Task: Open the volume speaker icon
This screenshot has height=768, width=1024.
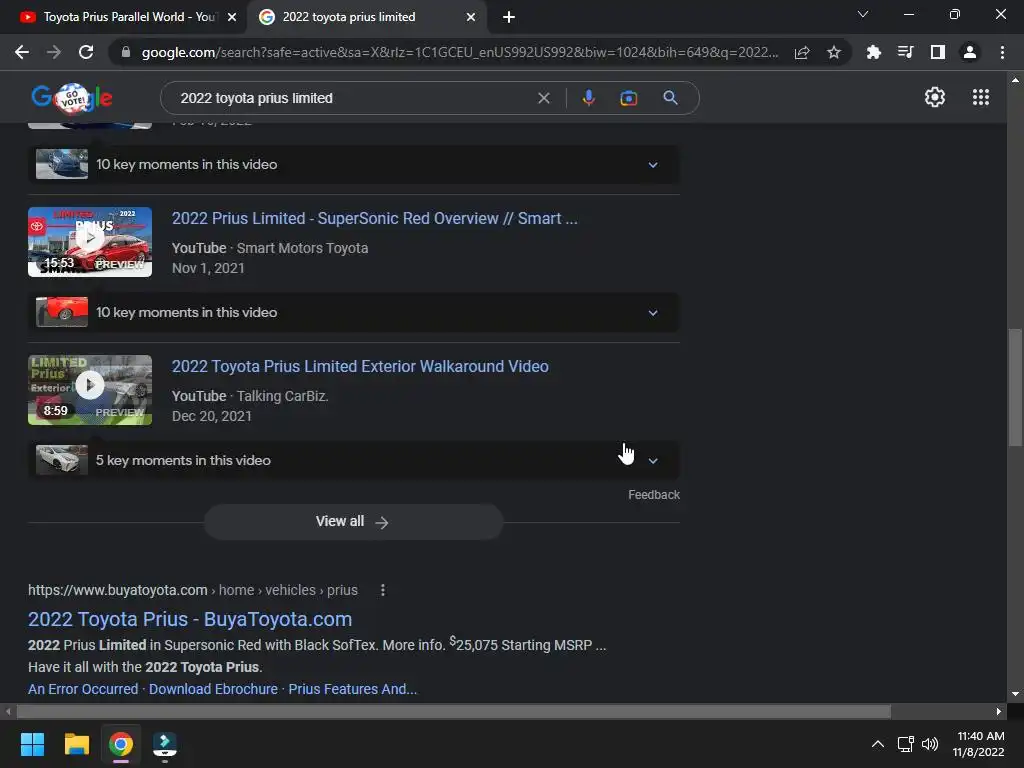Action: pos(930,744)
